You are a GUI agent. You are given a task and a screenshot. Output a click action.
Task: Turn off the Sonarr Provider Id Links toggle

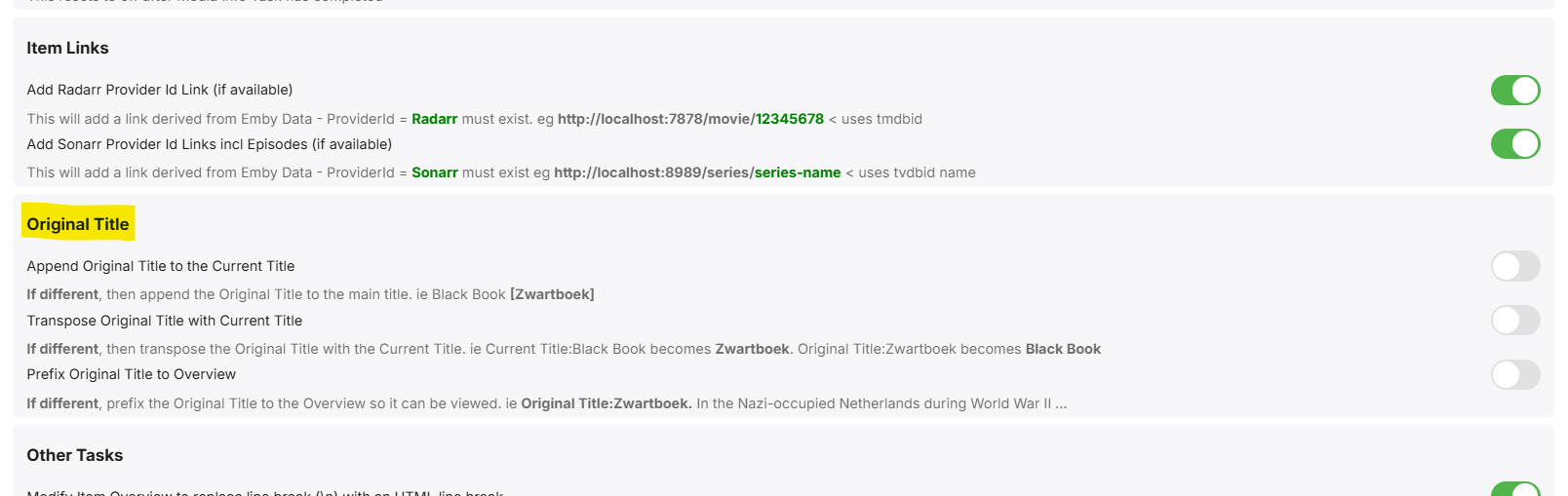coord(1514,144)
